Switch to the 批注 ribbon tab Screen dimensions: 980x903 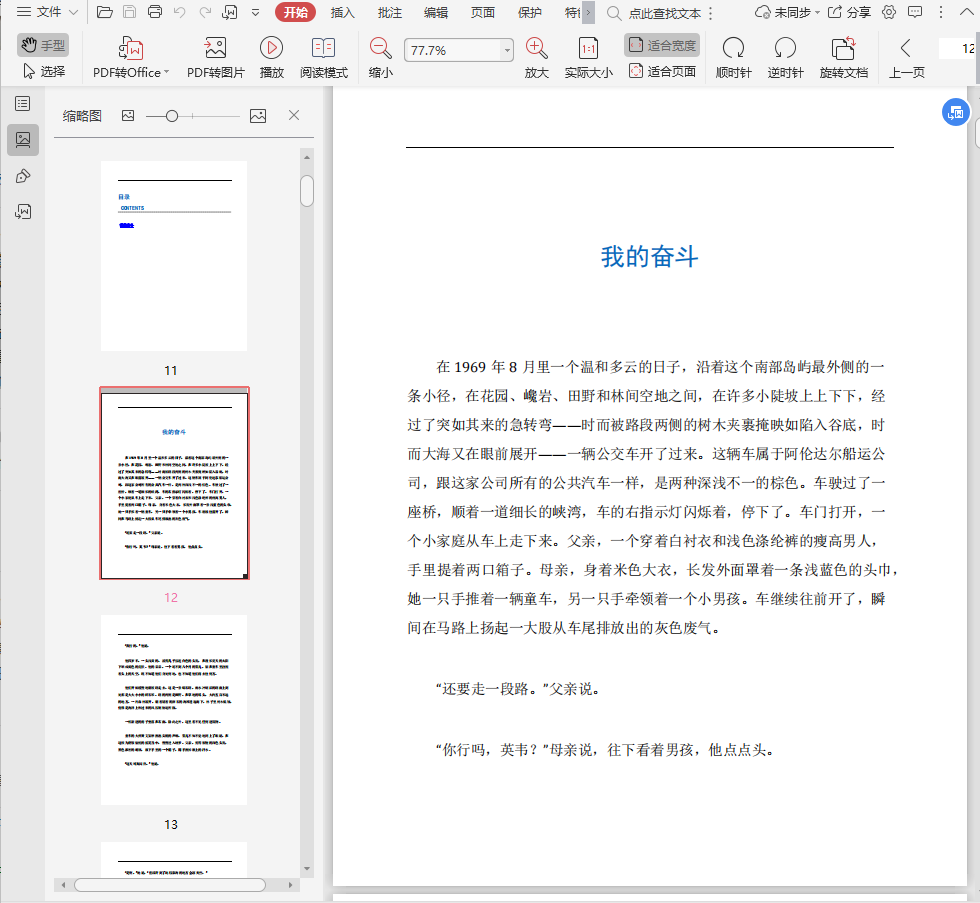[x=390, y=12]
